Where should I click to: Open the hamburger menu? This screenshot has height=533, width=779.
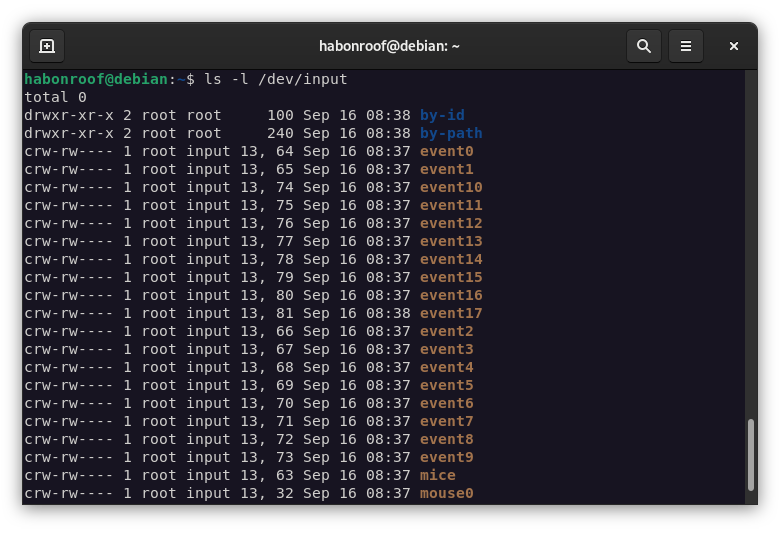click(686, 46)
